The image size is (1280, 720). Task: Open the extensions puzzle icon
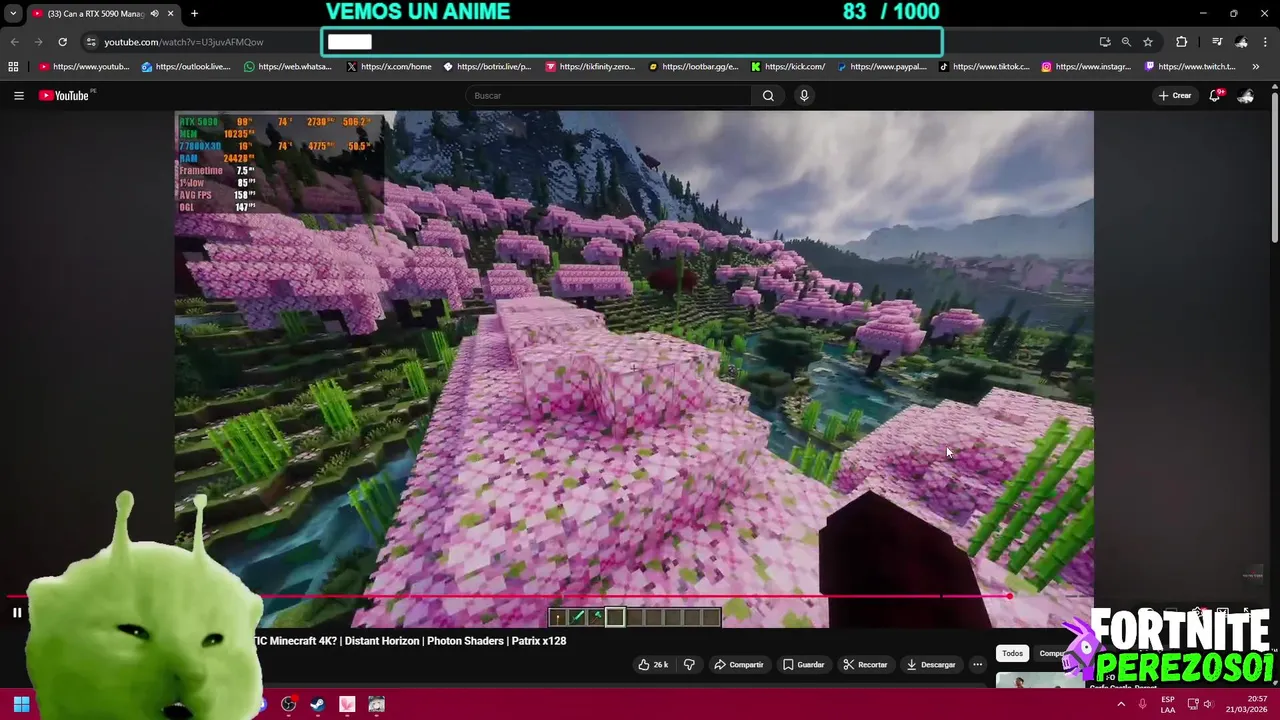1182,42
